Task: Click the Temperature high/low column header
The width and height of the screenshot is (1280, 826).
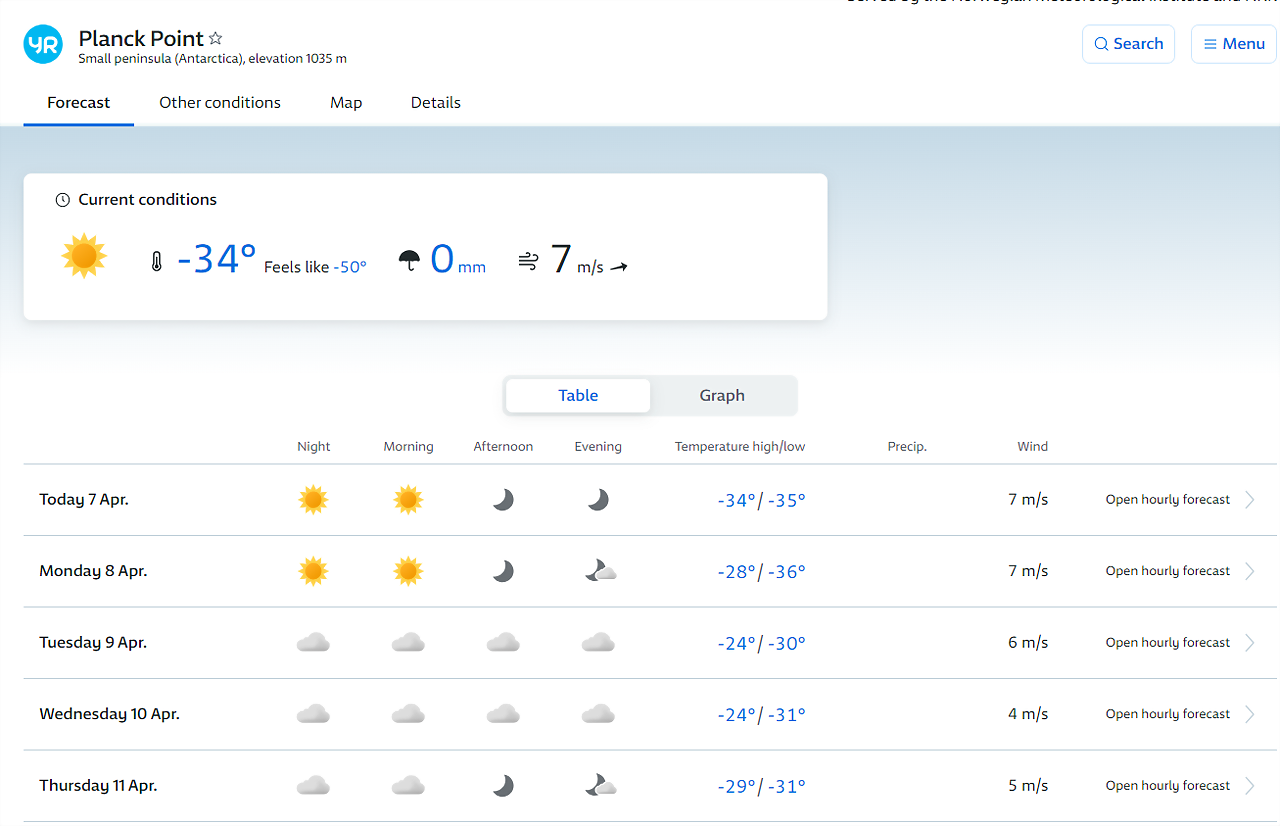Action: (x=740, y=447)
